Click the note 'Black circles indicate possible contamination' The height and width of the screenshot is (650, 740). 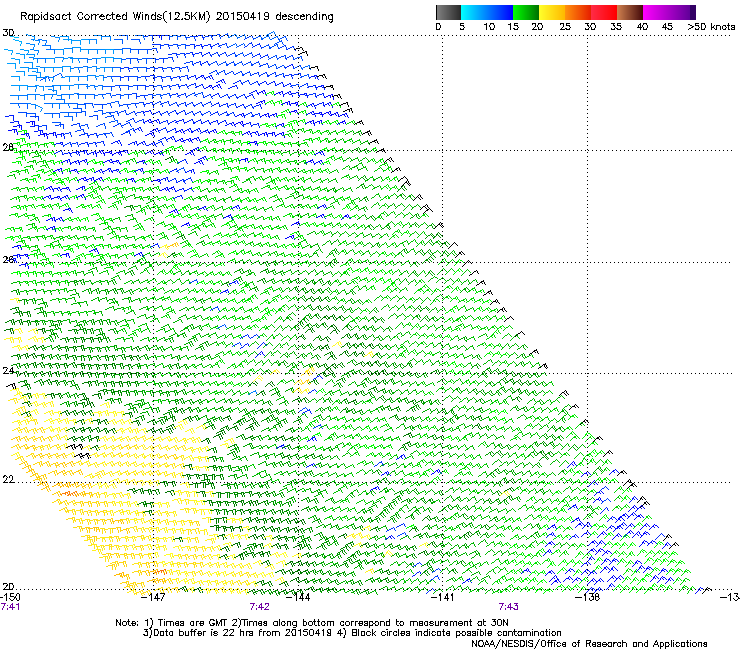pos(456,633)
